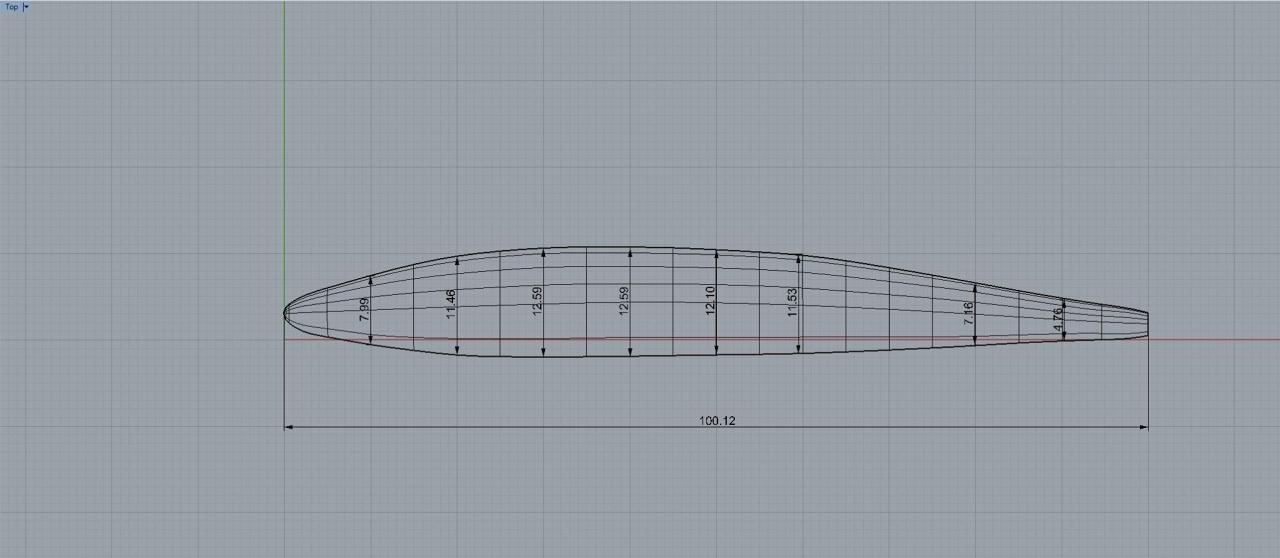Select the bottom arrowhead of the 11.46 dimension

pos(457,350)
